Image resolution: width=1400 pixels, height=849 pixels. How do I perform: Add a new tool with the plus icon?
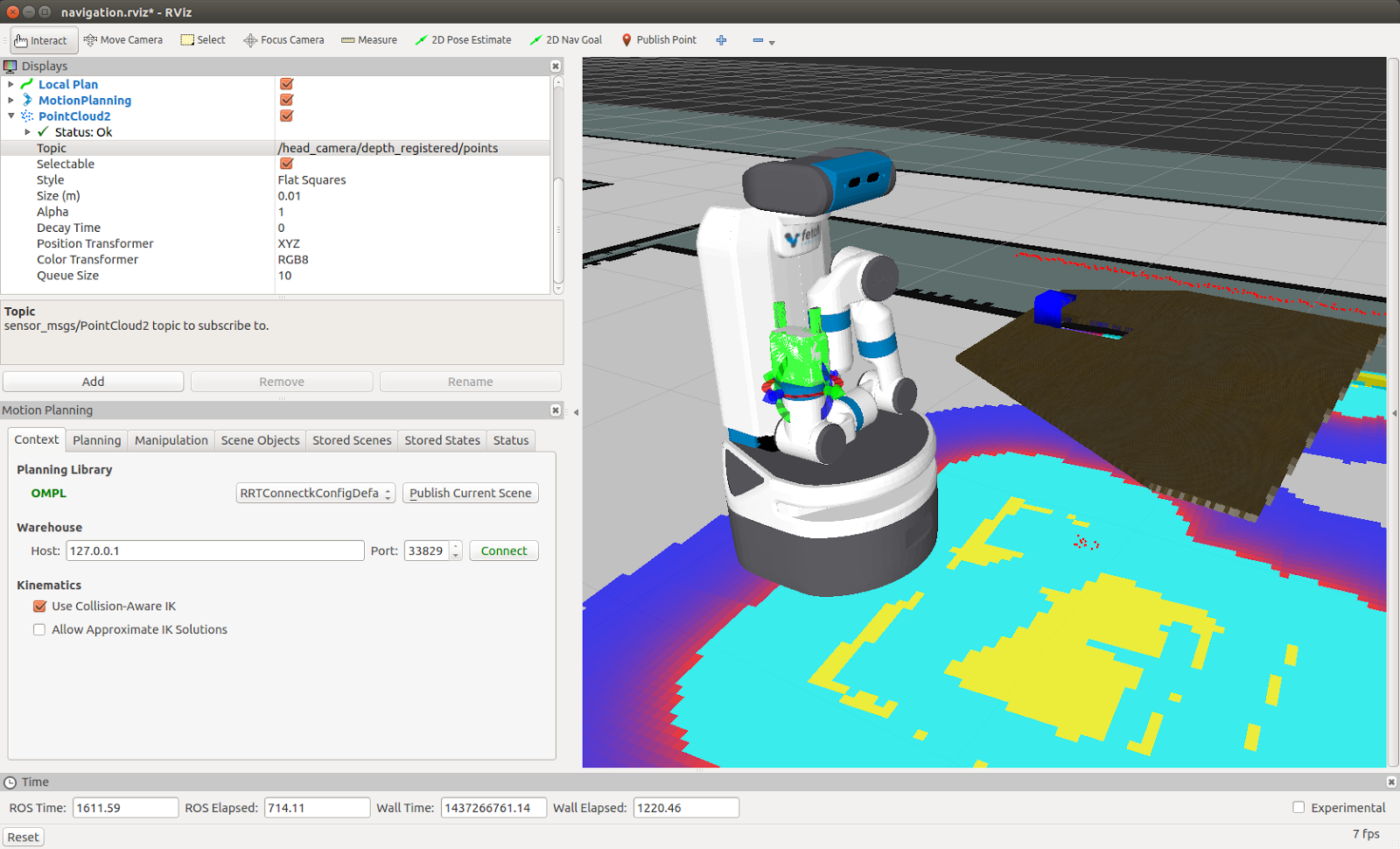(x=721, y=39)
